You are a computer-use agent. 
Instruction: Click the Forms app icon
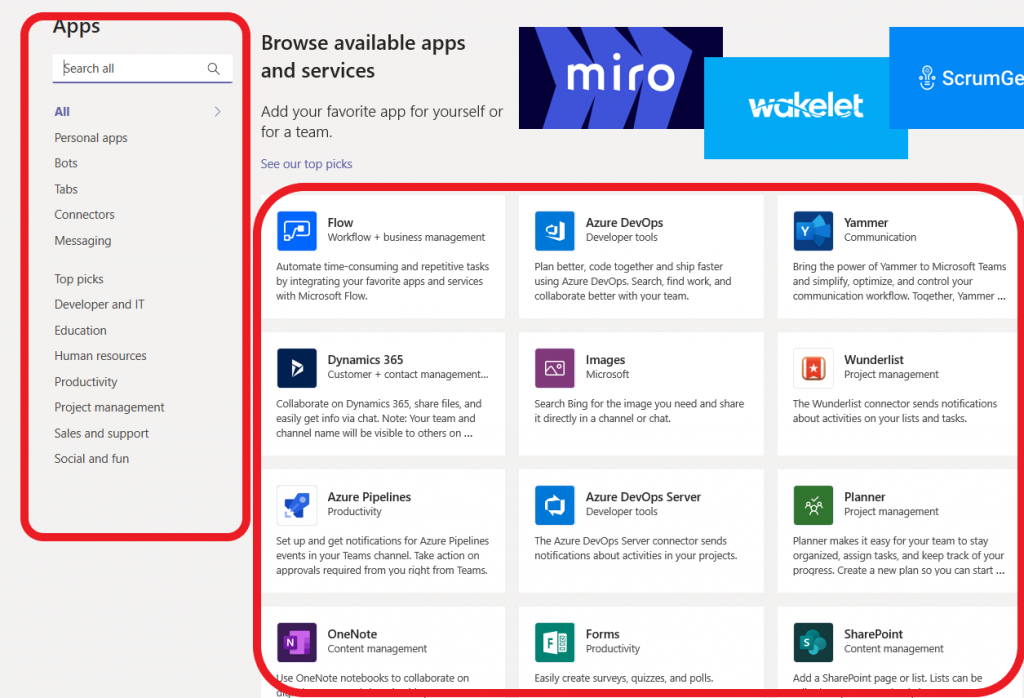[553, 643]
